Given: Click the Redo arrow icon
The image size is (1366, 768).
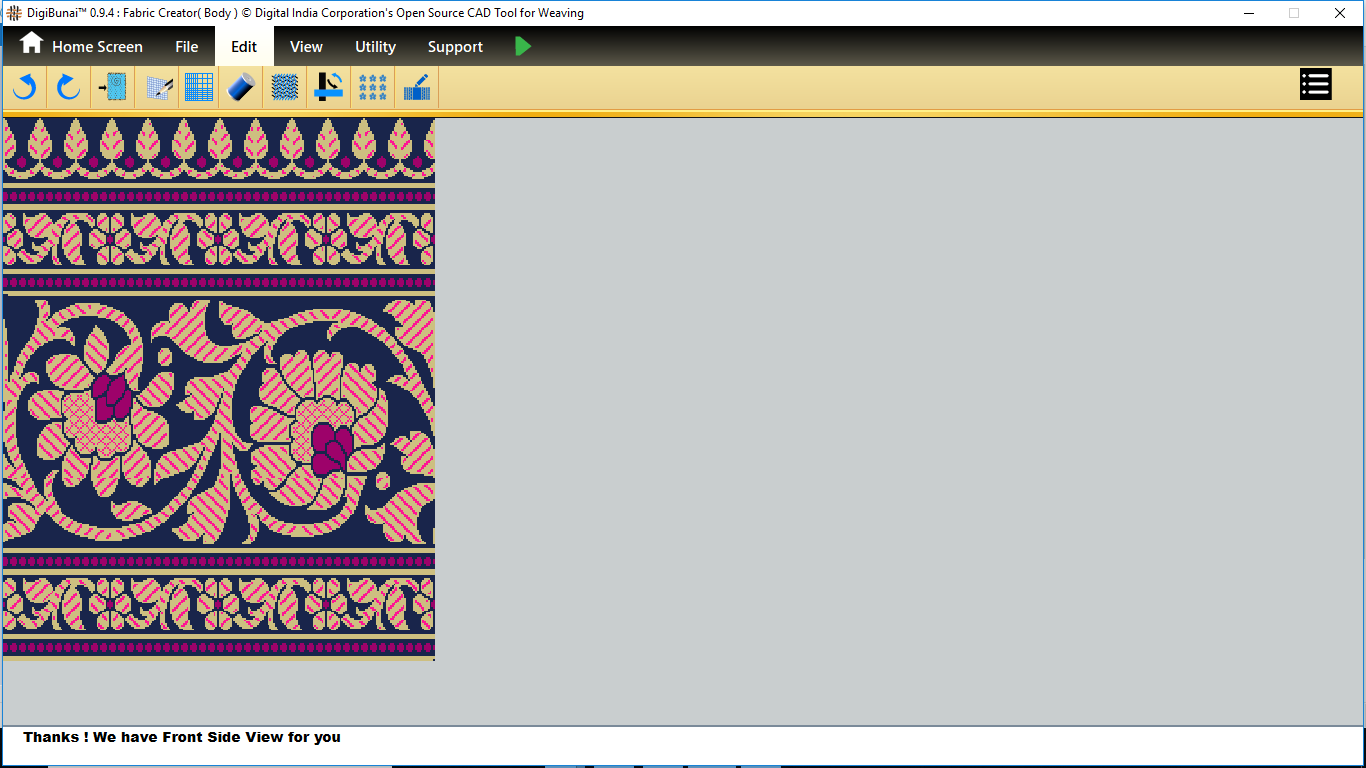Looking at the screenshot, I should pos(68,87).
